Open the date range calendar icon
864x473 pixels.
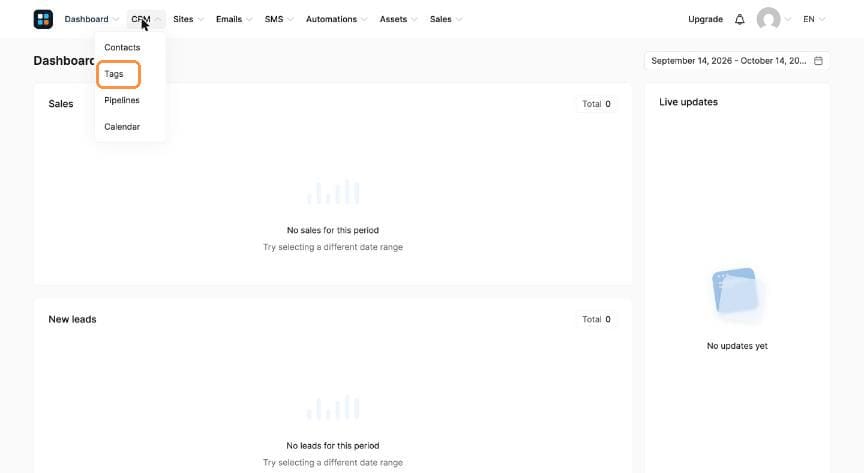[x=818, y=61]
